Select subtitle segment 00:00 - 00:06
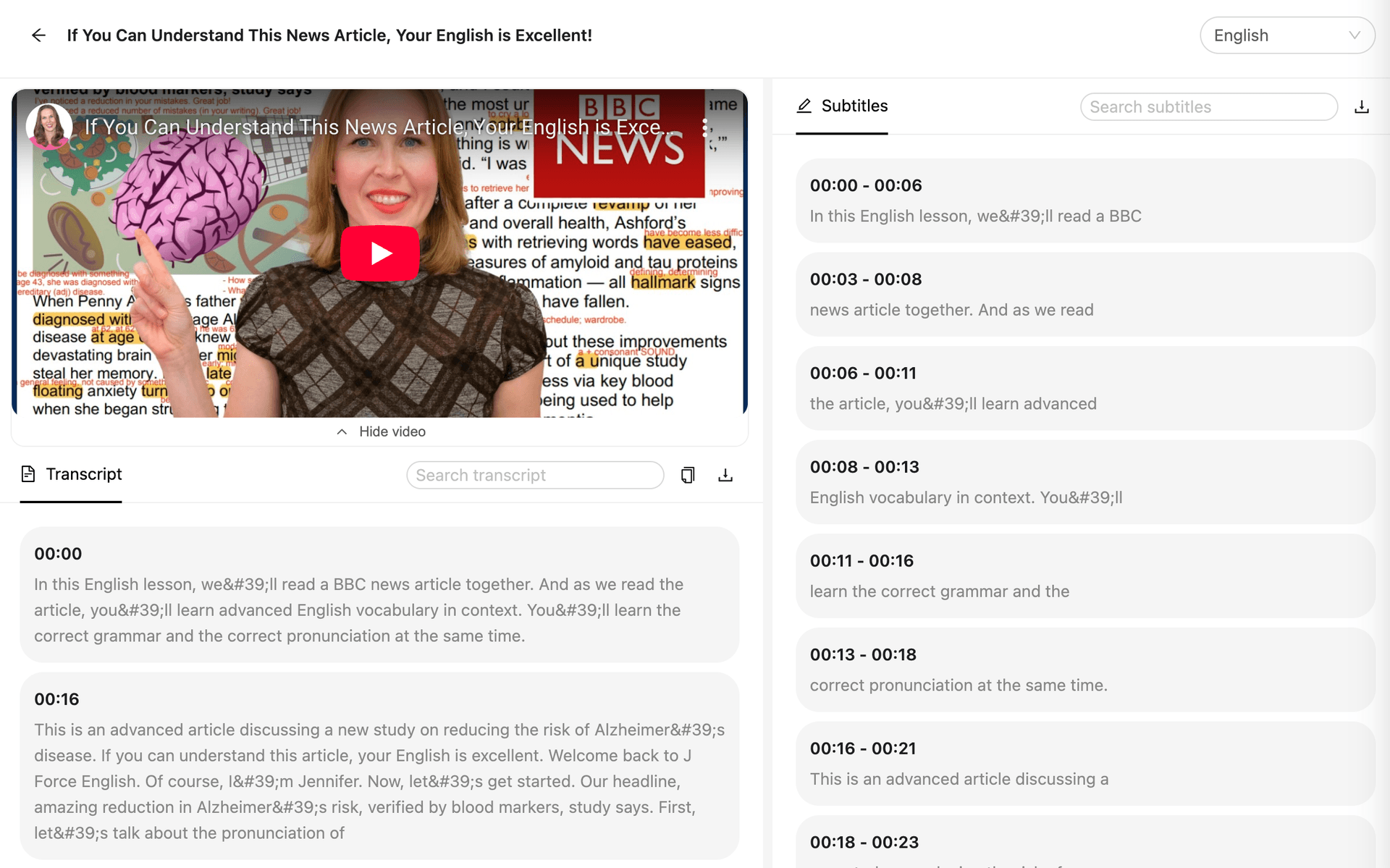 [x=1085, y=201]
